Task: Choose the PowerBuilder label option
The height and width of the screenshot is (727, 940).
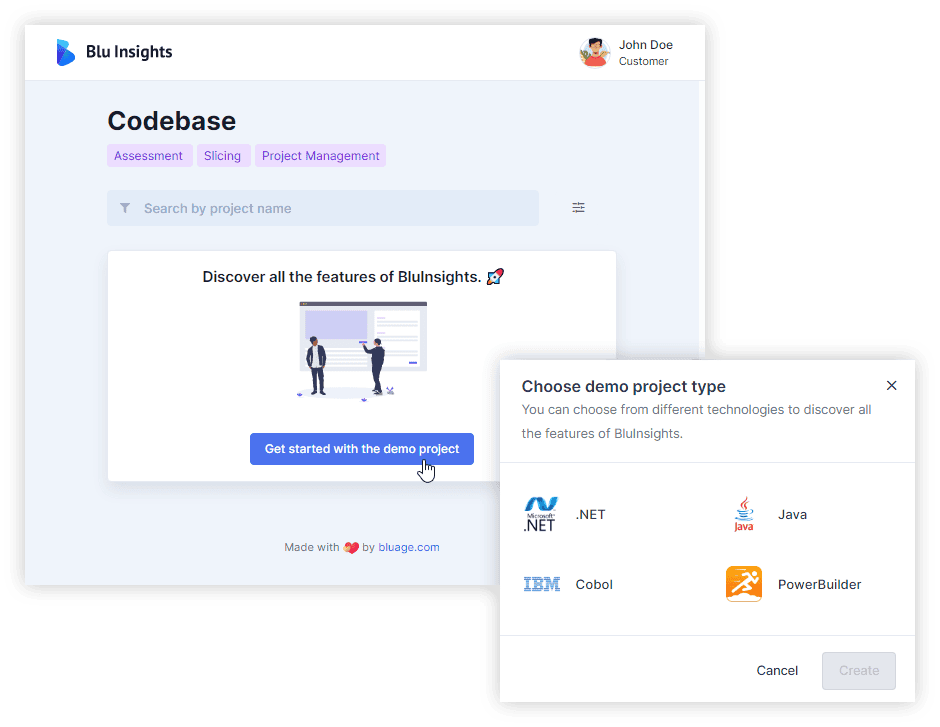Action: pos(820,584)
